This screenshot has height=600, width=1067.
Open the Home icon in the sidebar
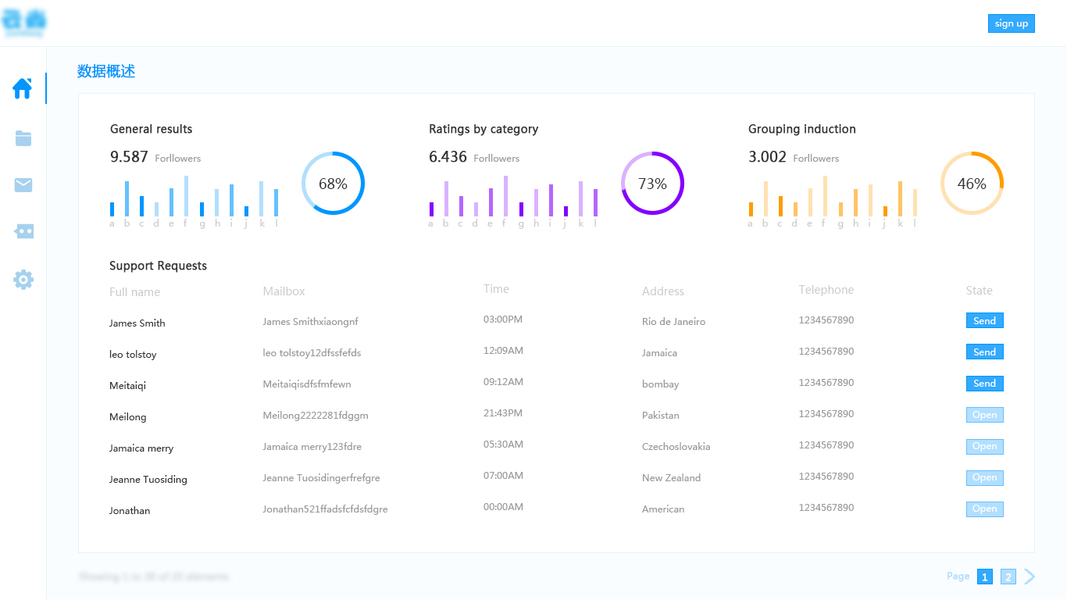22,88
